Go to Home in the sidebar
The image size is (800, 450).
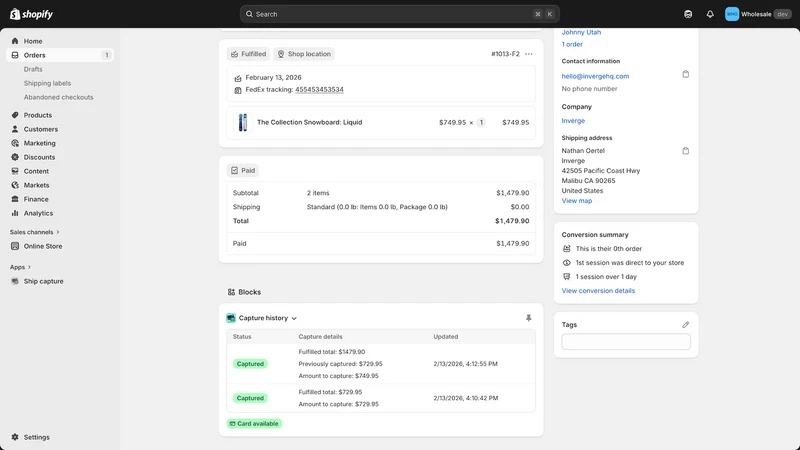60,41
